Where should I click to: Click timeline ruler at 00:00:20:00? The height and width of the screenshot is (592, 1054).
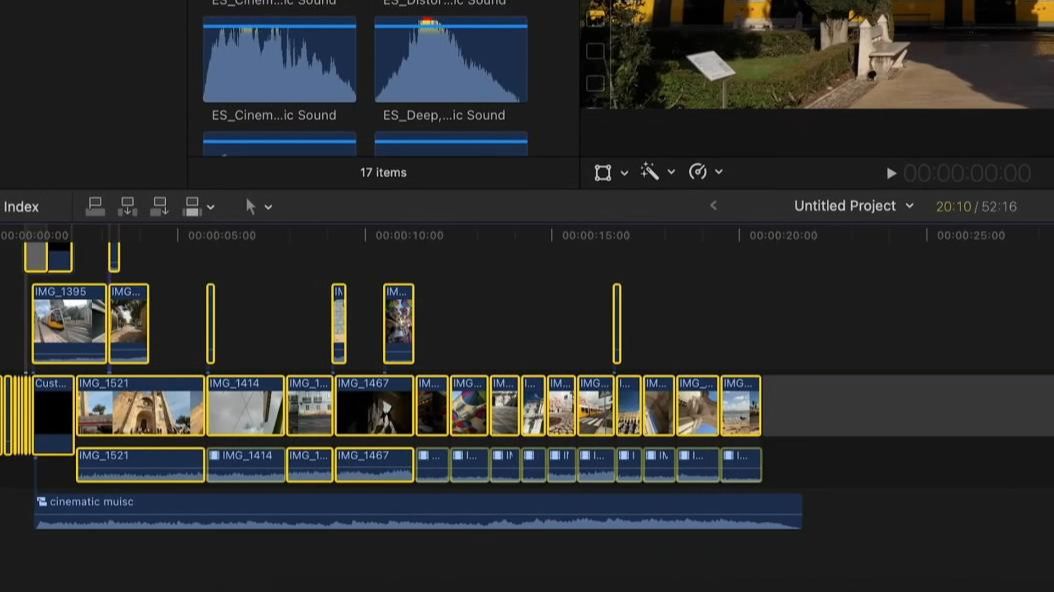pos(783,235)
